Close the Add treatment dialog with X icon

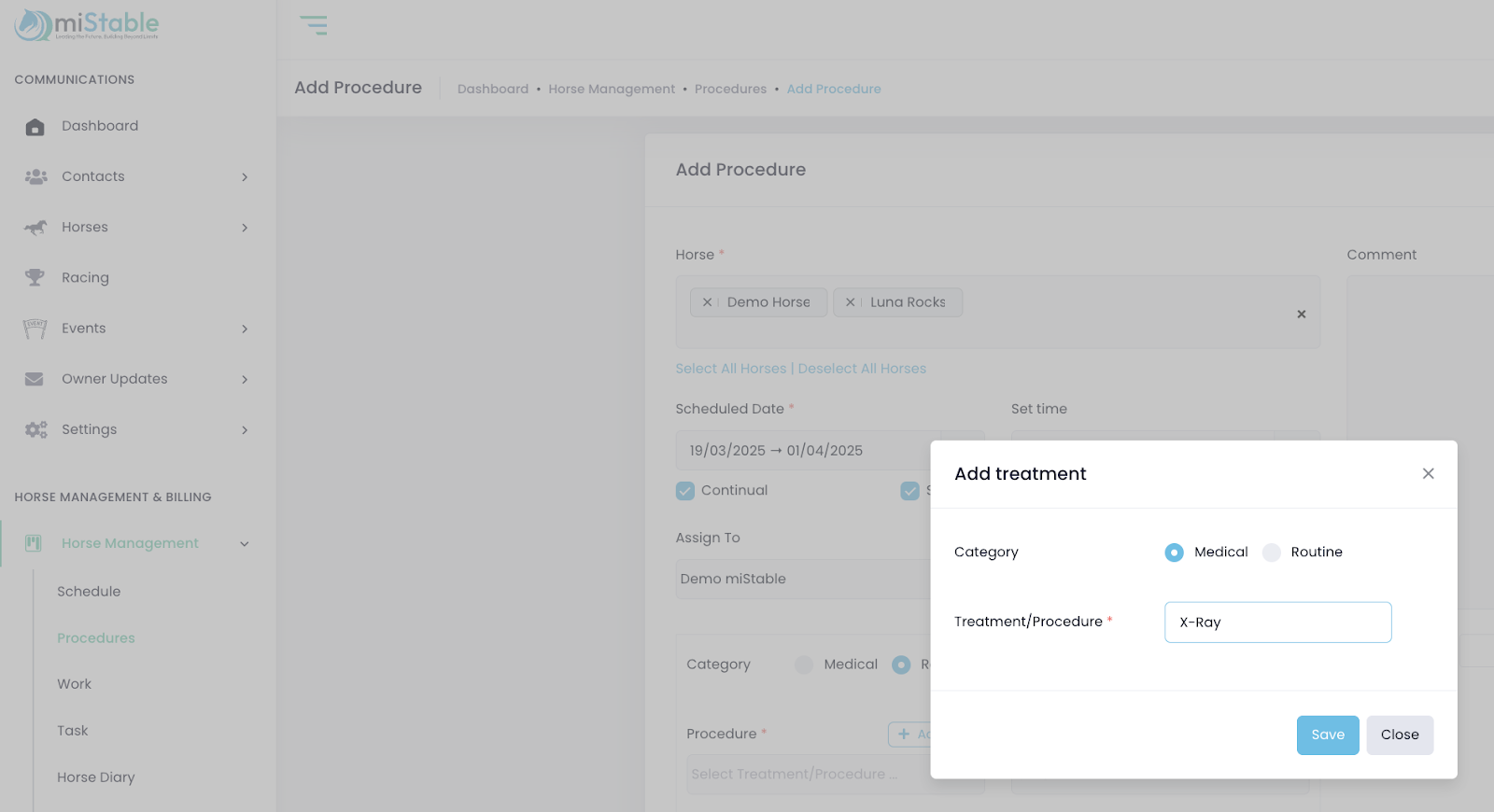pos(1428,474)
